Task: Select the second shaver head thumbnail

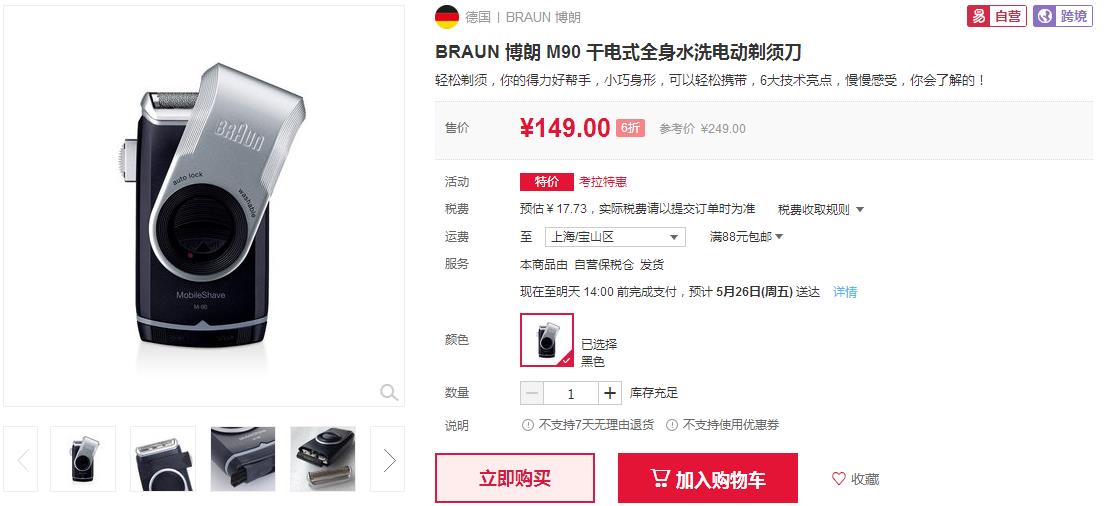Action: [163, 459]
